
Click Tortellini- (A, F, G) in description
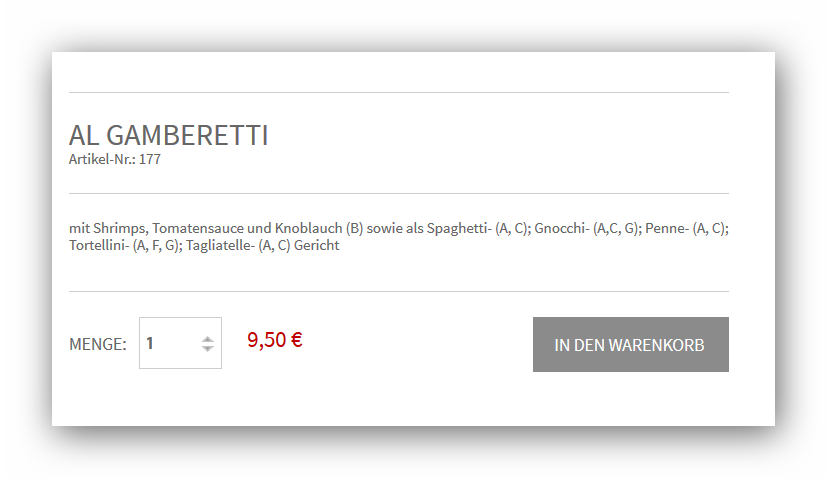point(124,245)
